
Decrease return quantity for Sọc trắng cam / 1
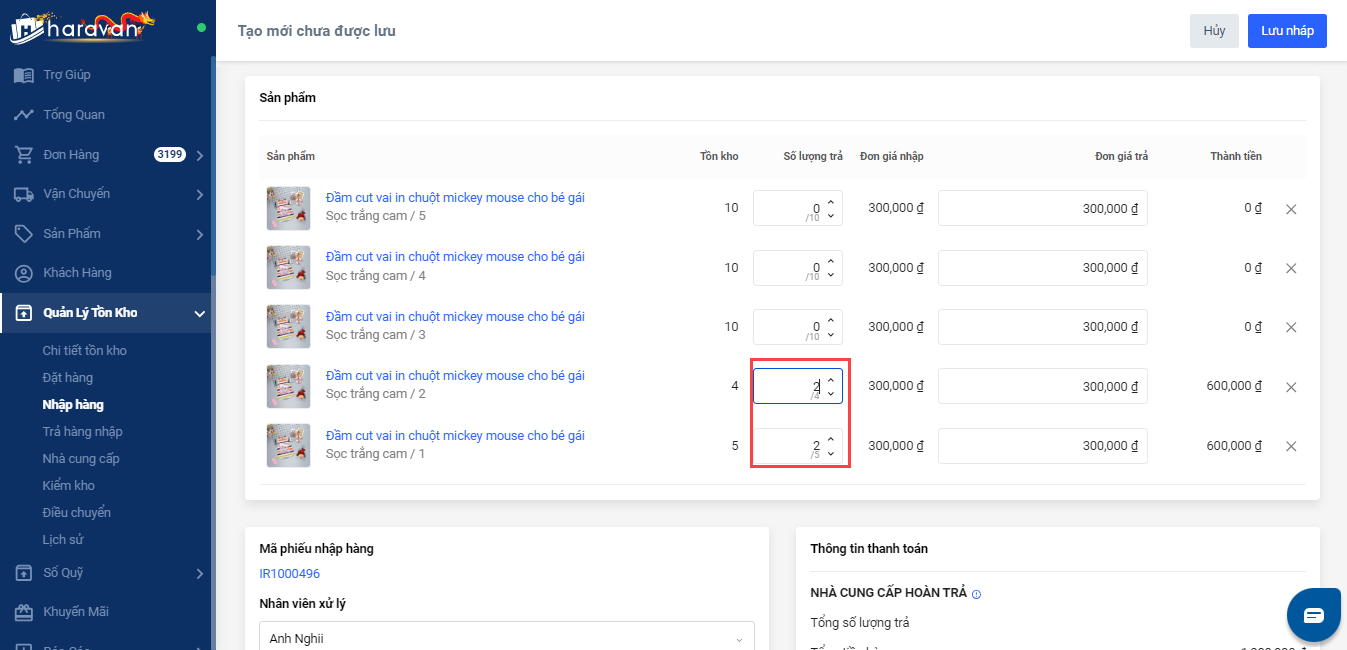point(831,454)
